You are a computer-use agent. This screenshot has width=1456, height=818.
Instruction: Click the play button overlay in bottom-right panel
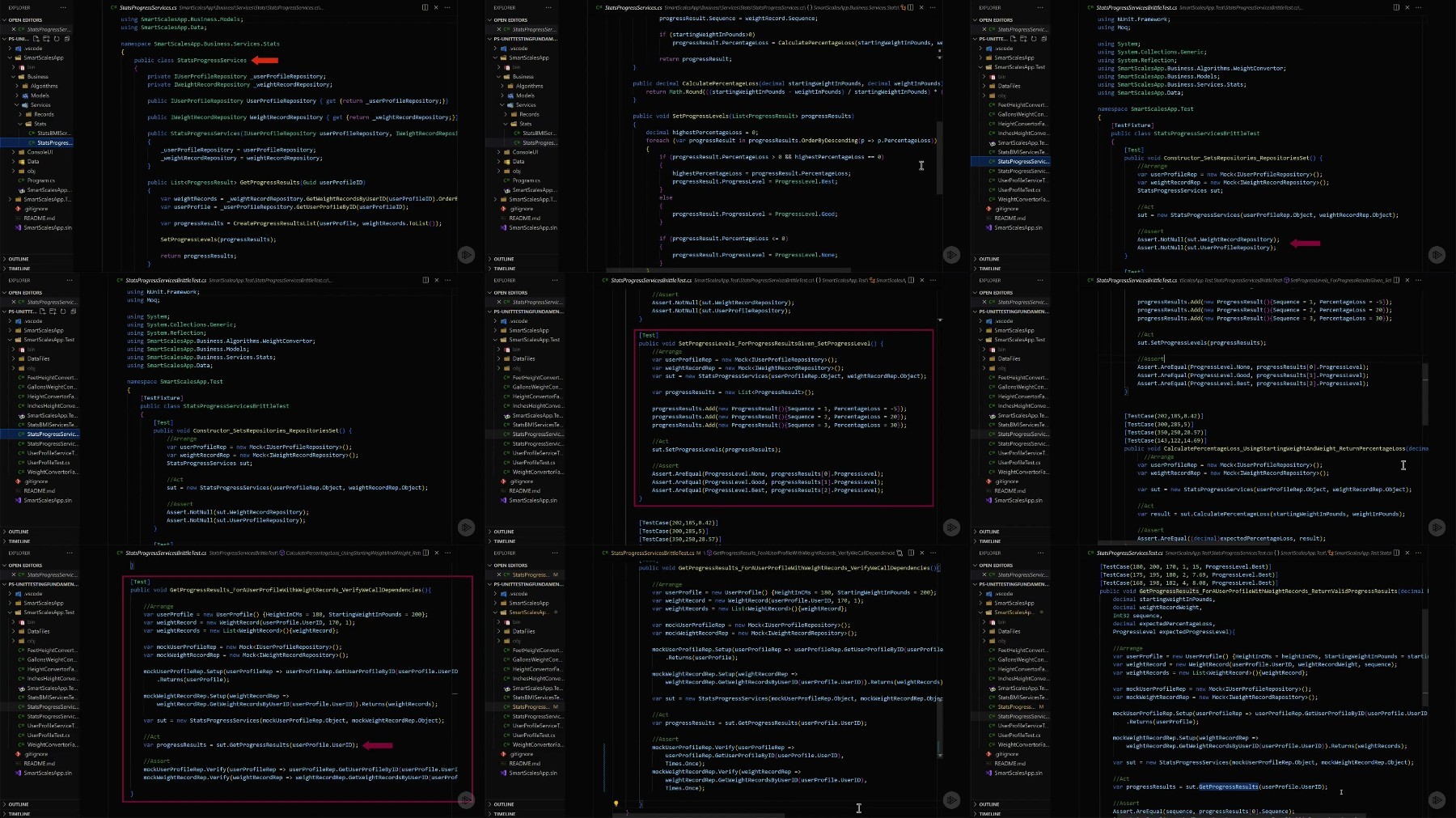(x=1437, y=800)
